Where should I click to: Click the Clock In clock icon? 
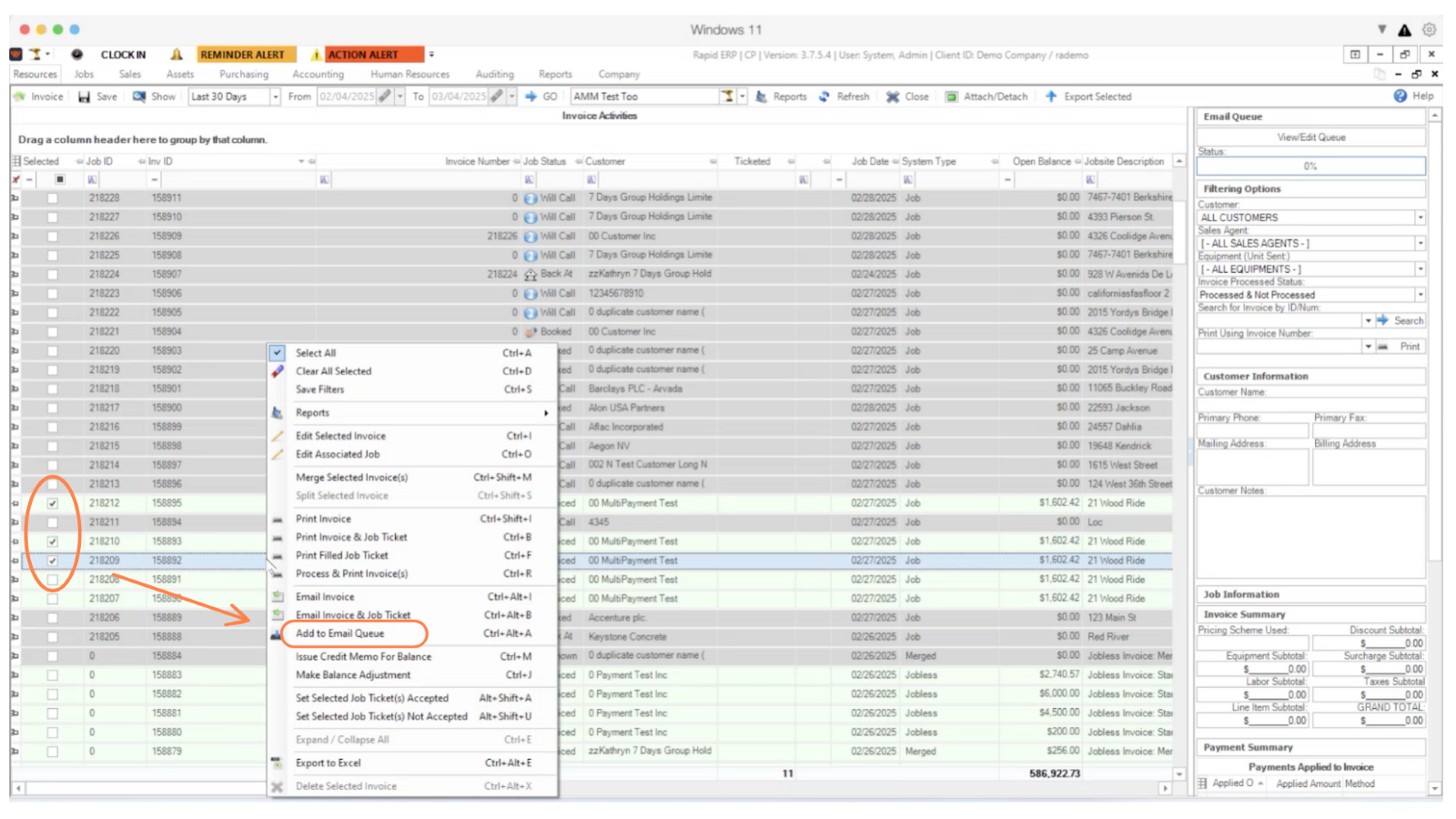tap(77, 55)
